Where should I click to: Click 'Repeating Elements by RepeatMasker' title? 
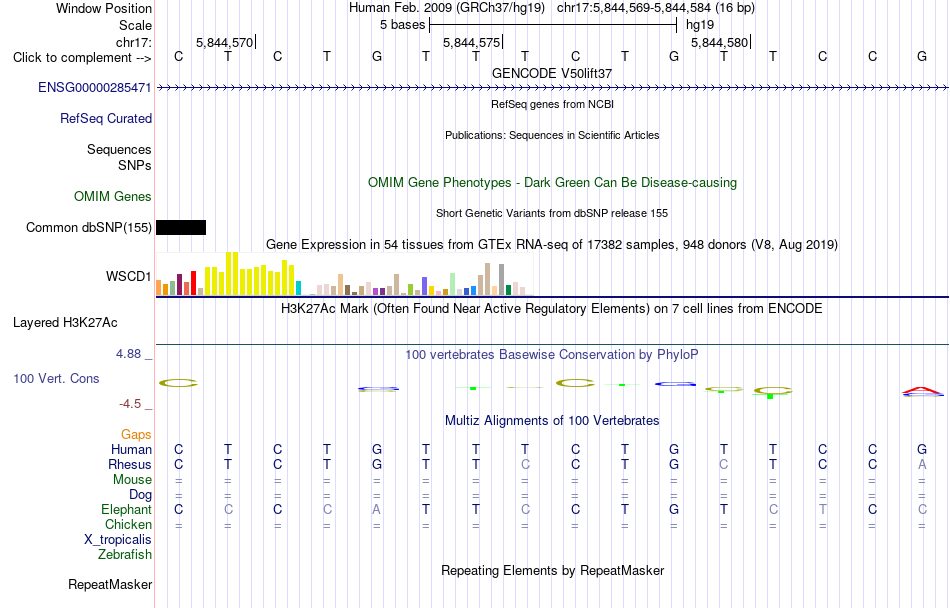pyautogui.click(x=553, y=571)
